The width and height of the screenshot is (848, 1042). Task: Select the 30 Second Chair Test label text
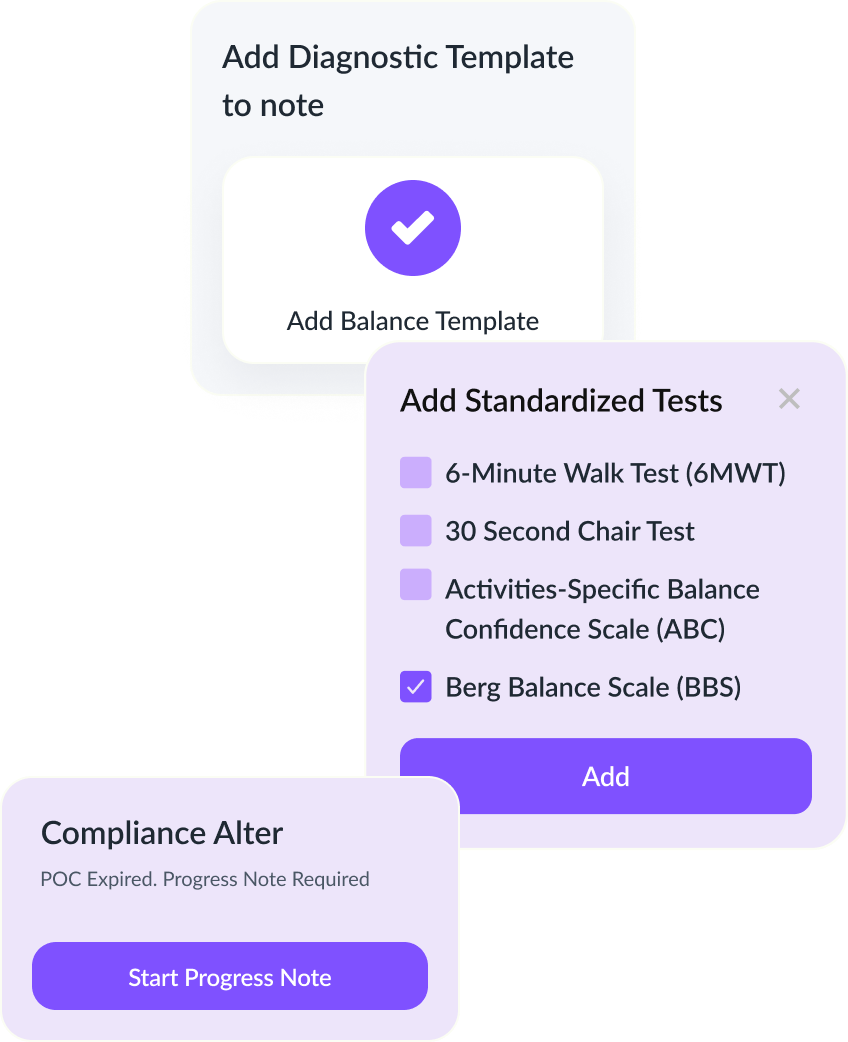tap(570, 531)
